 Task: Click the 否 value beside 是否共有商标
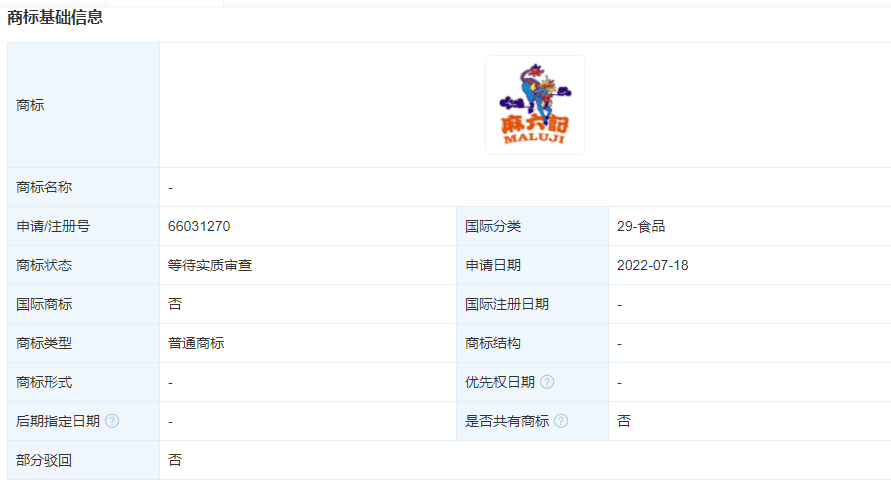pos(624,421)
